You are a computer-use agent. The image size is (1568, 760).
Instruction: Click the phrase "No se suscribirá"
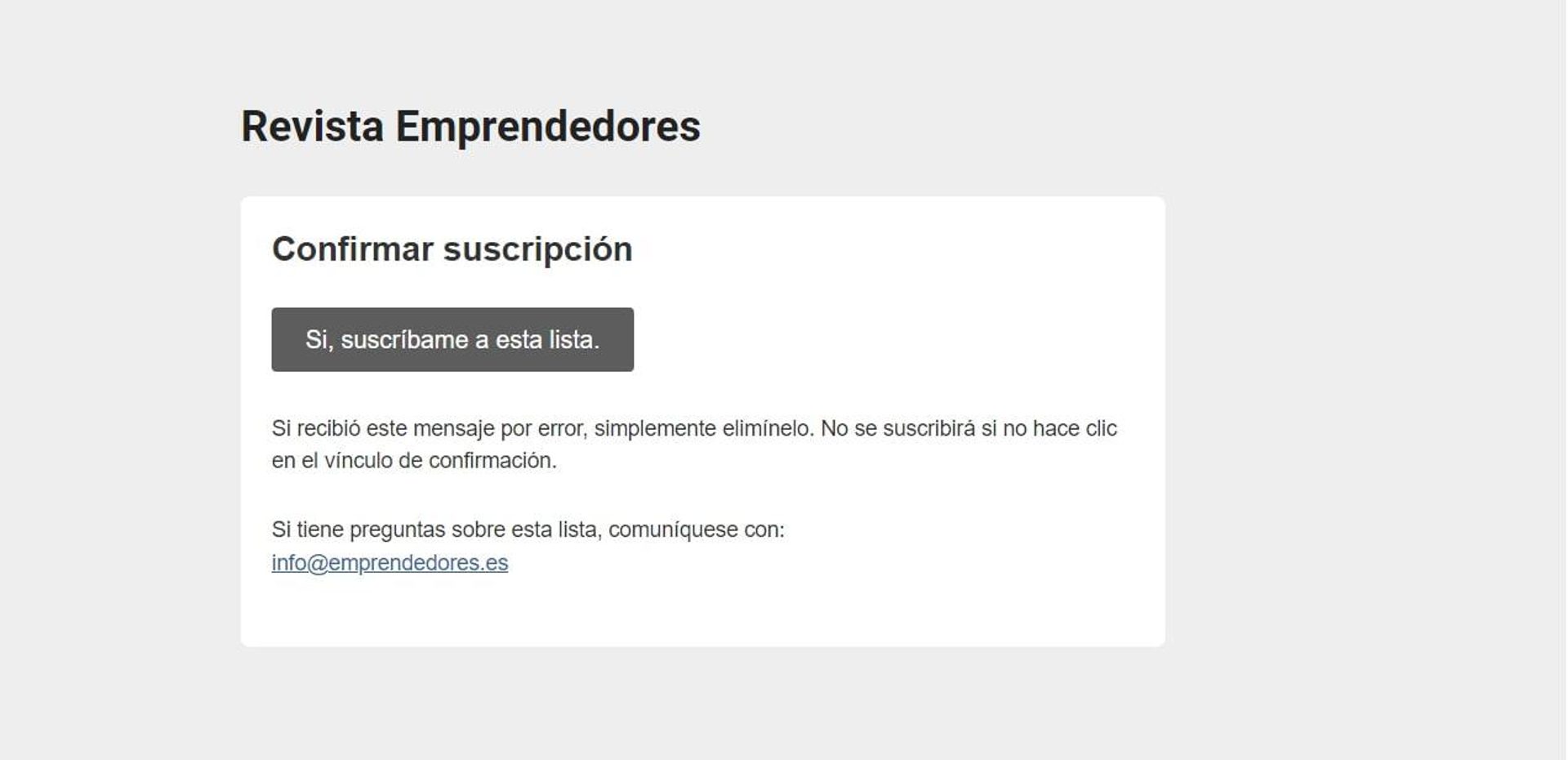click(898, 428)
